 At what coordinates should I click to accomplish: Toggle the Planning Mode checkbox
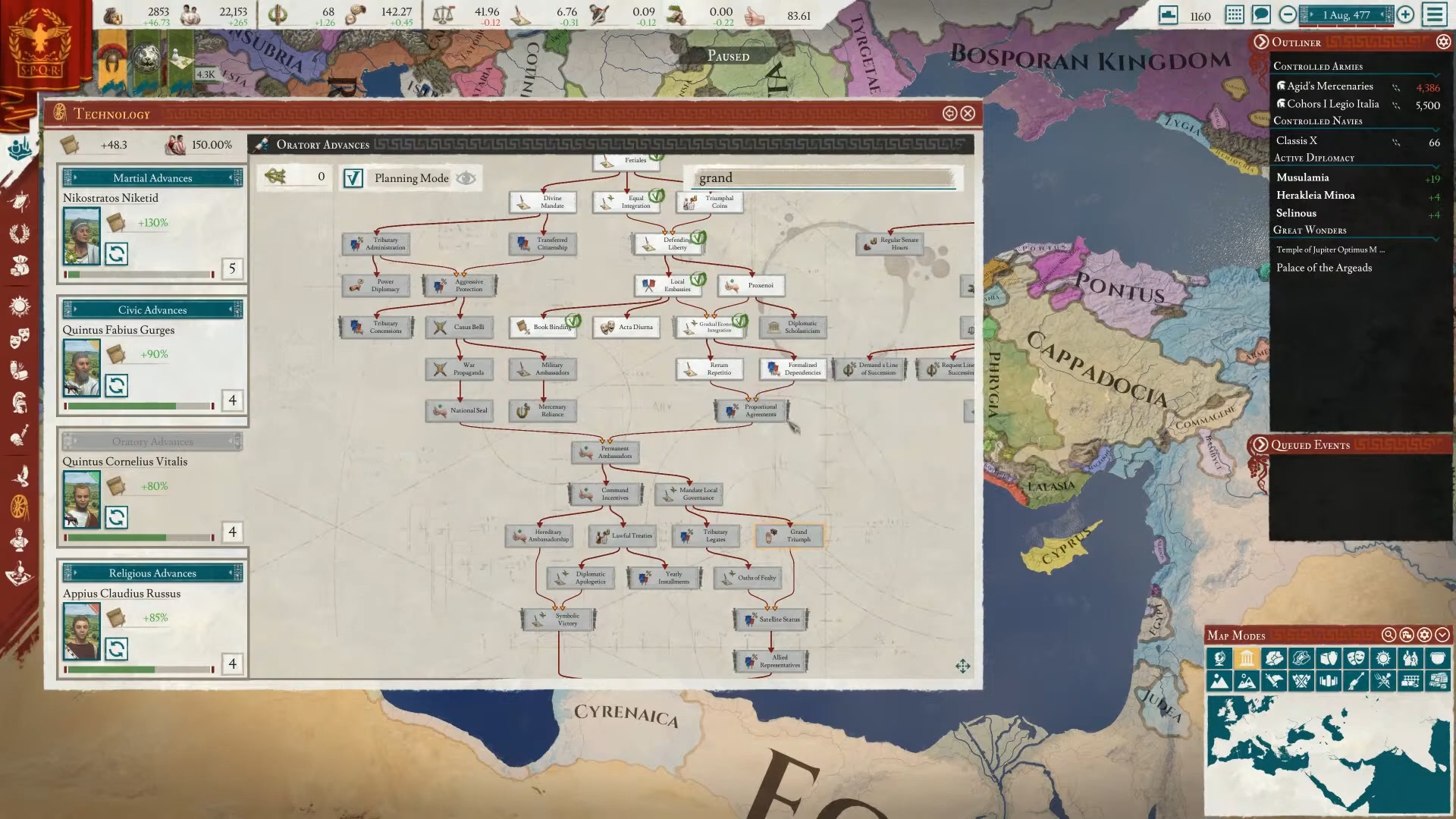[353, 178]
